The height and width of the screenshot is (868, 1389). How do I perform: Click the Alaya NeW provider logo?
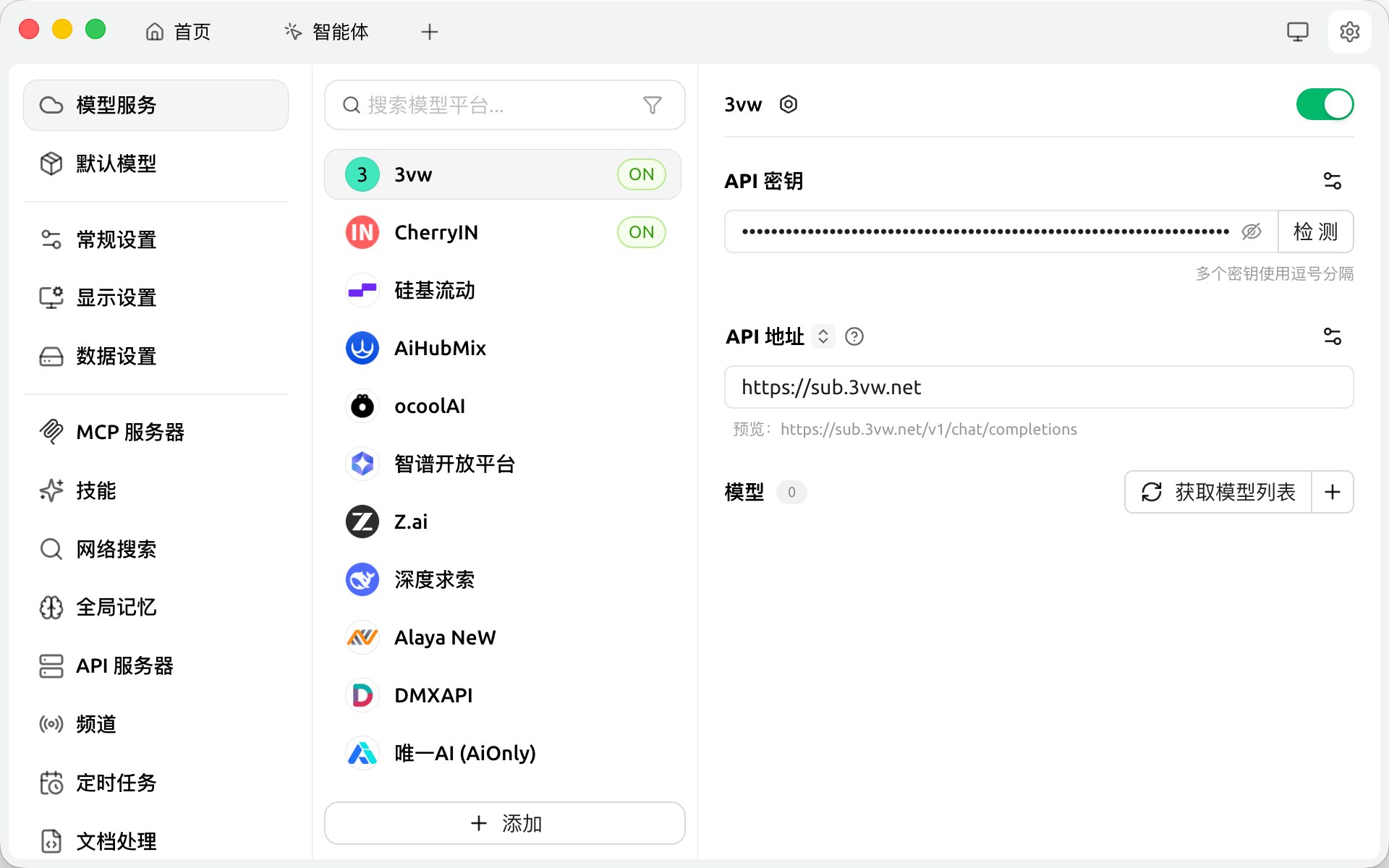click(362, 637)
